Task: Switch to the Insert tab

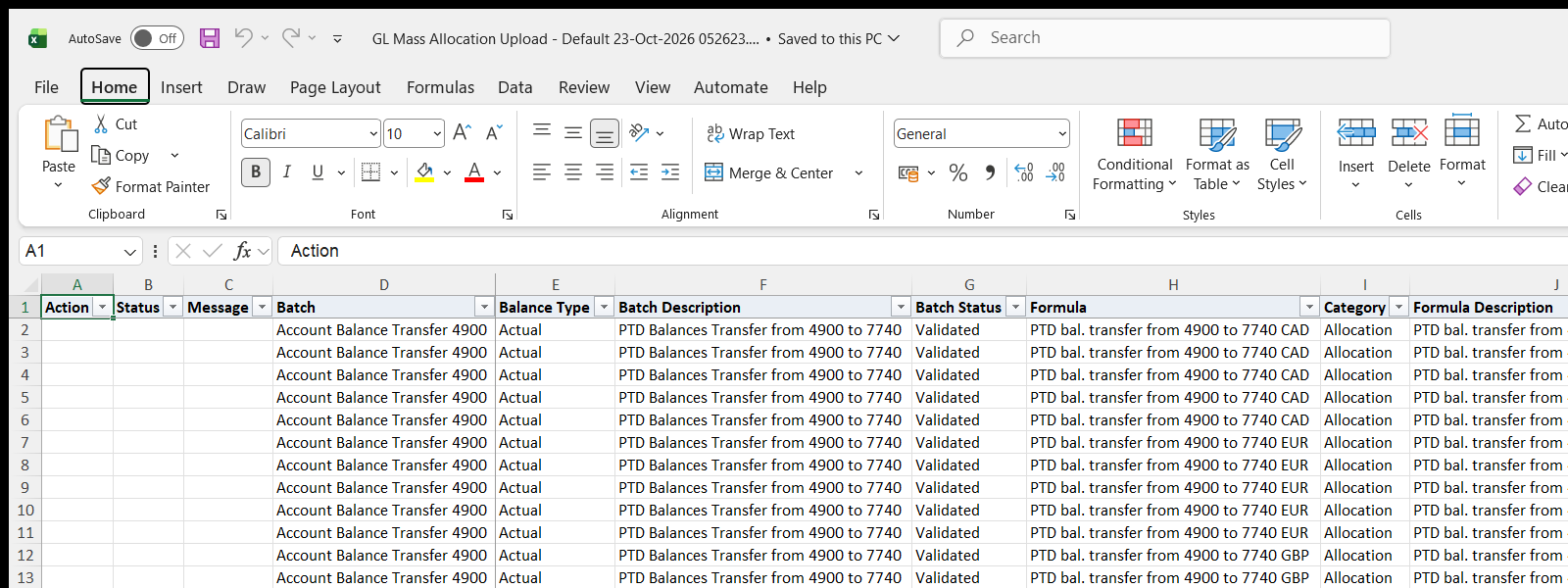Action: click(x=181, y=87)
